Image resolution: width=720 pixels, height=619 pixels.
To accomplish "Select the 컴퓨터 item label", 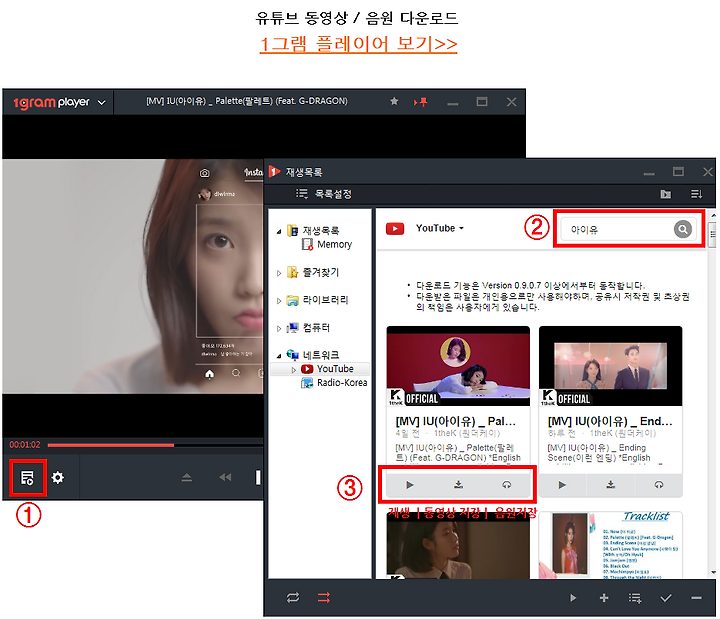I will pyautogui.click(x=316, y=327).
